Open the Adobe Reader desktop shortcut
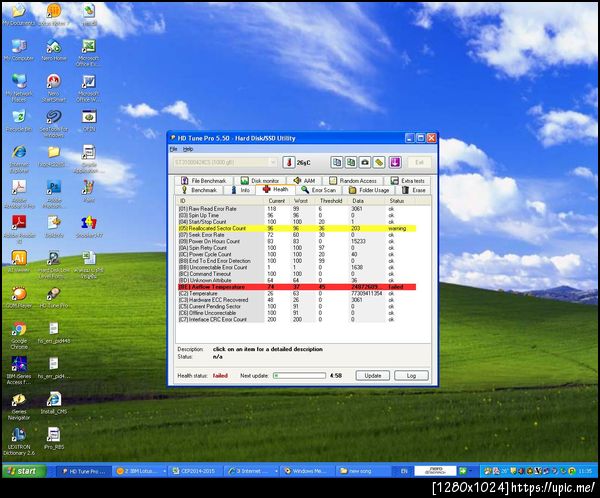This screenshot has width=600, height=498. pos(18,229)
